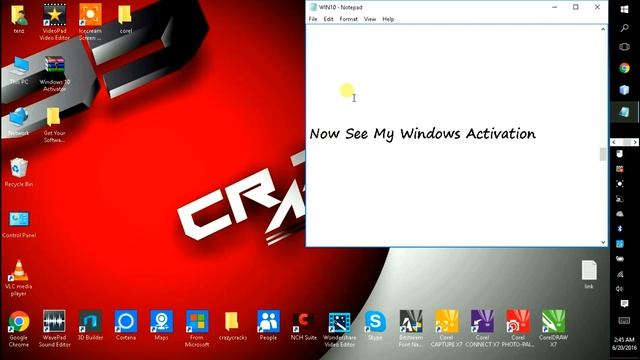This screenshot has height=360, width=640.
Task: Click the Notepad vertical scrollbar thumb
Action: 603,154
